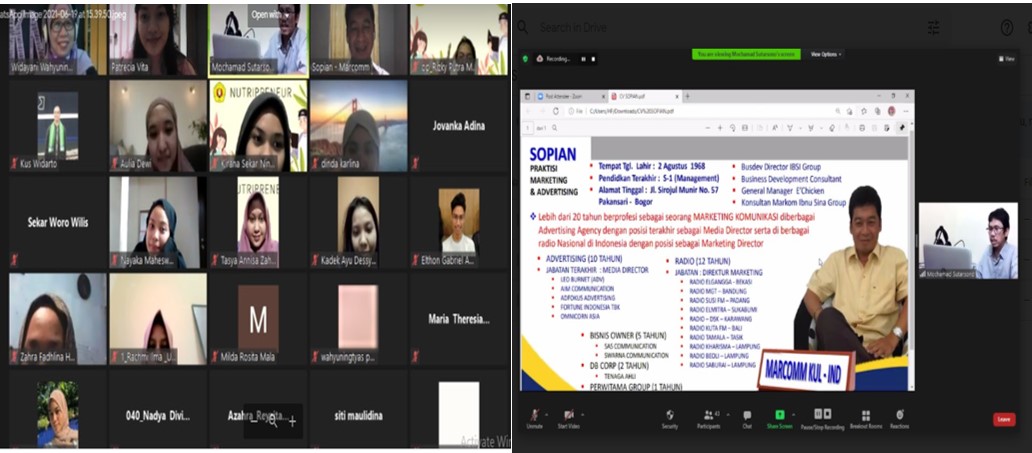Open the 'Open with' menu above image

pyautogui.click(x=270, y=15)
